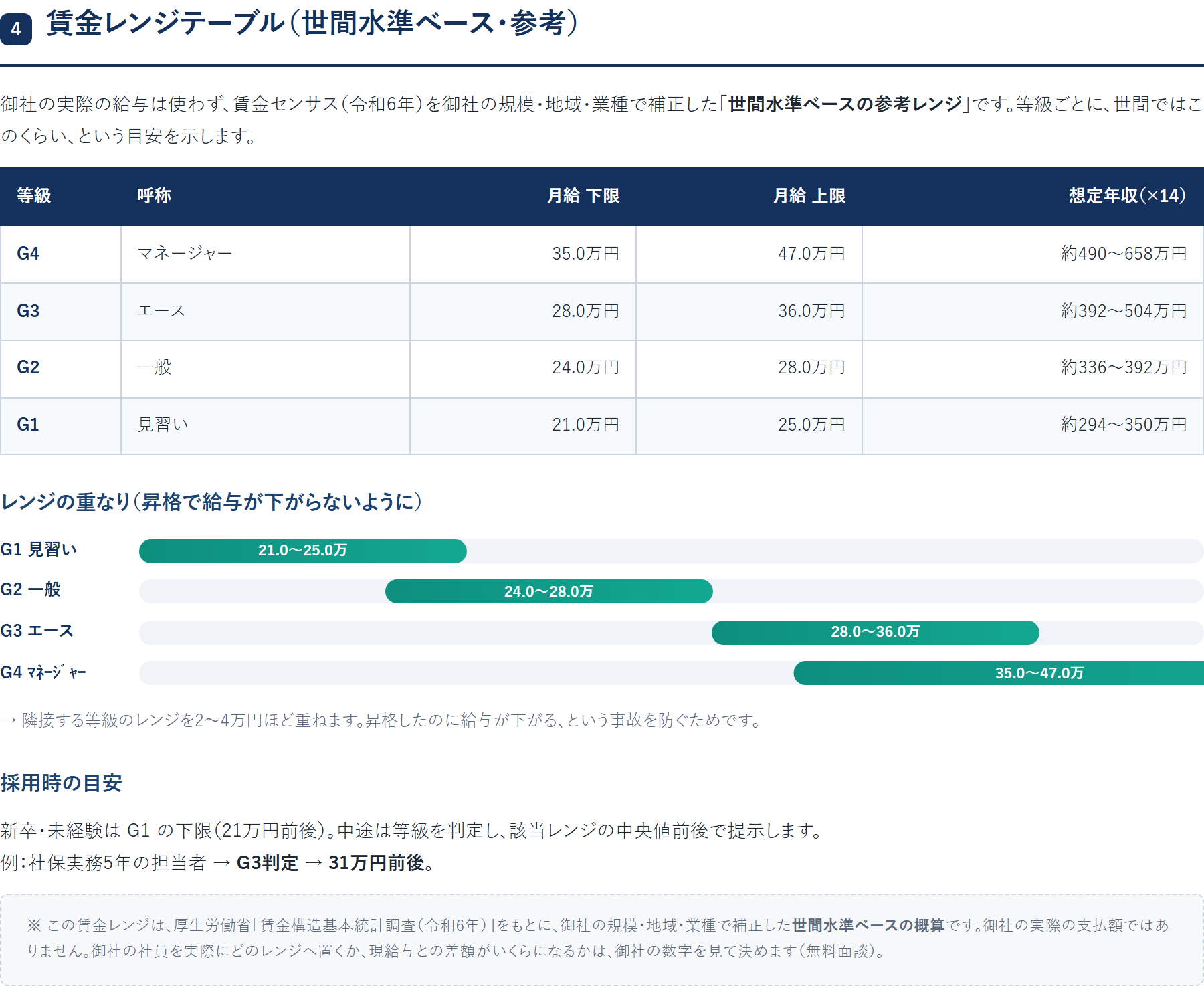This screenshot has width=1204, height=986.
Task: Click the bold text G3判定
Action: pyautogui.click(x=268, y=863)
